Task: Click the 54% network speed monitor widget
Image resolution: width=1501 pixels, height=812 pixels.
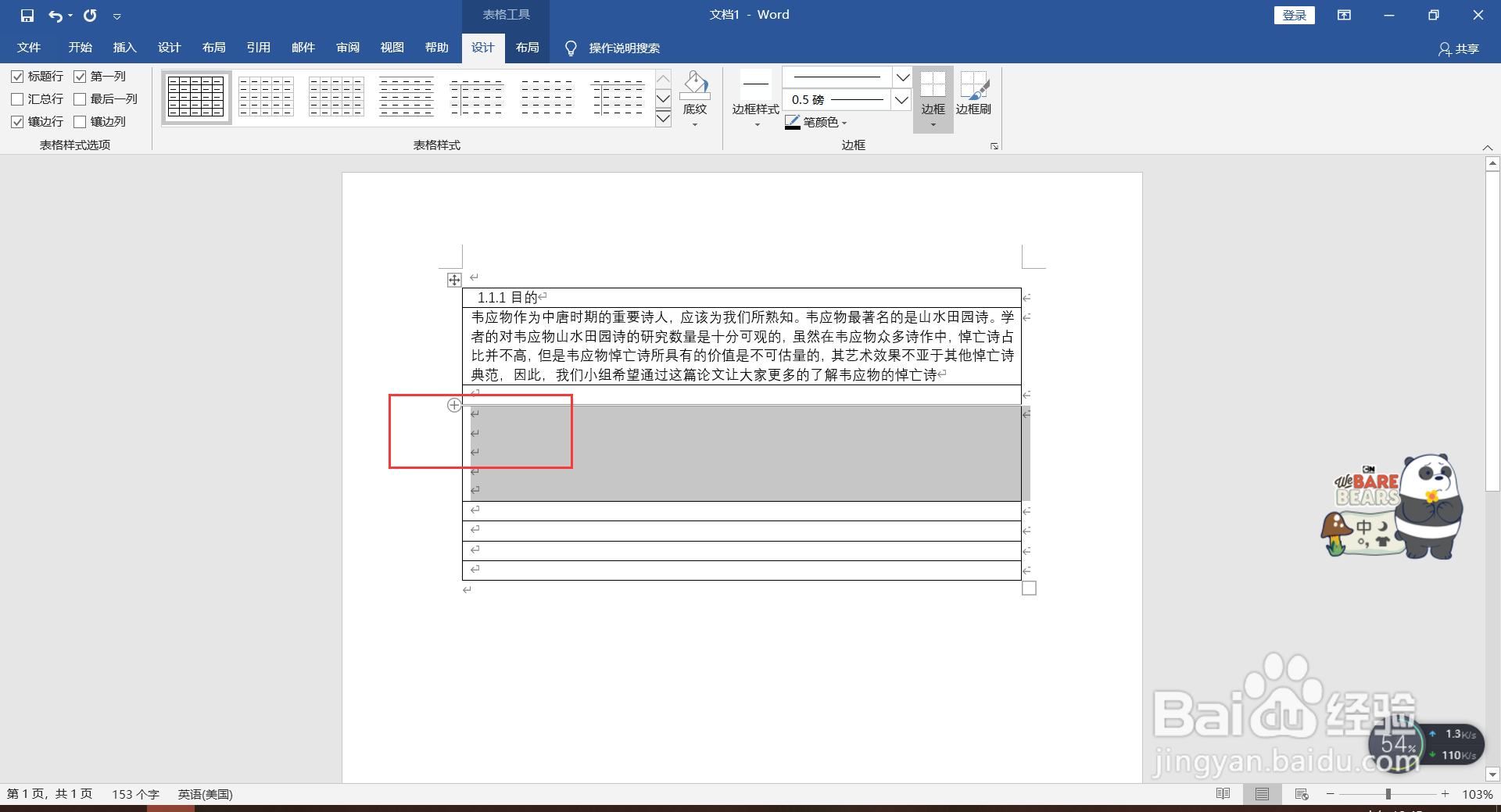Action: click(1425, 746)
